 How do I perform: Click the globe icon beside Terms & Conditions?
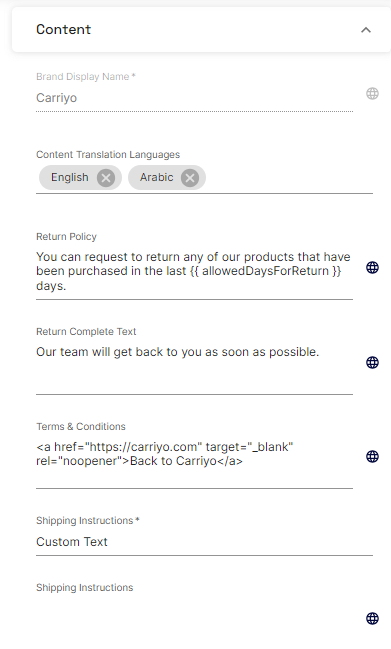[372, 457]
